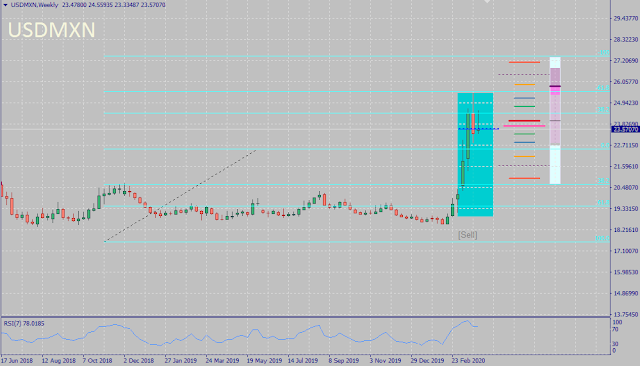This screenshot has width=640, height=366.
Task: Click the 17 Jun 2018 date label
Action: (17, 361)
